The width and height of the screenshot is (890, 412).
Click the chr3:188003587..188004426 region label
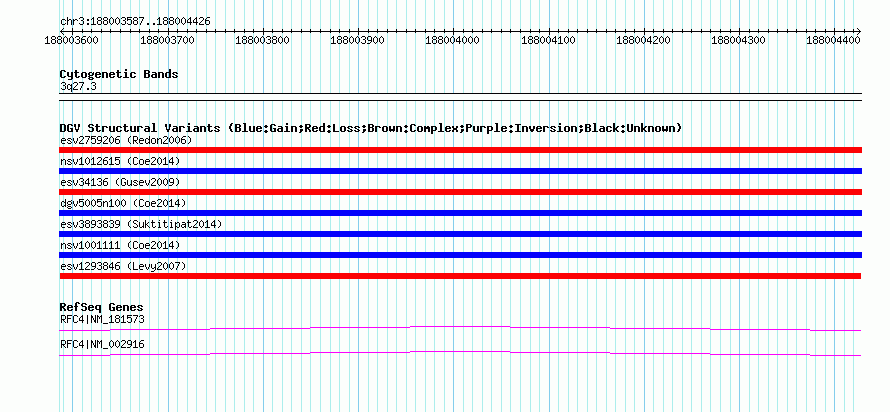135,22
